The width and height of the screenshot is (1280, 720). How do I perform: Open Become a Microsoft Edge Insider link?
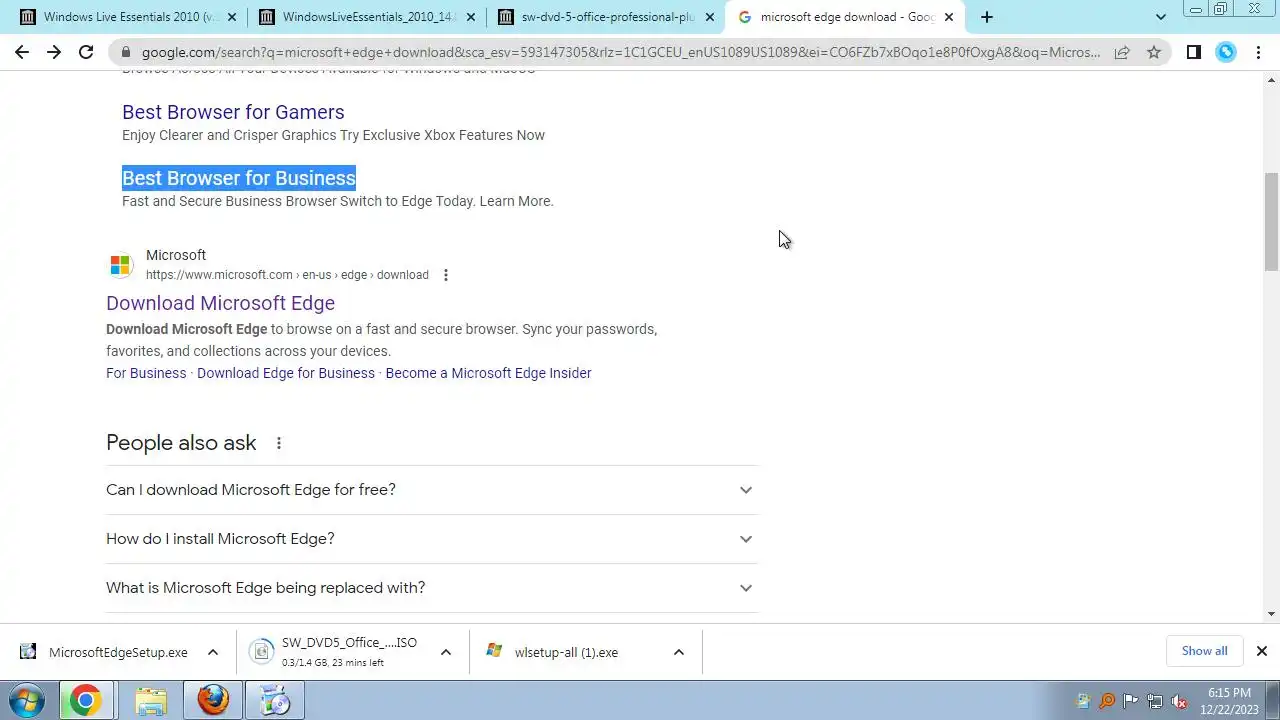pos(488,373)
